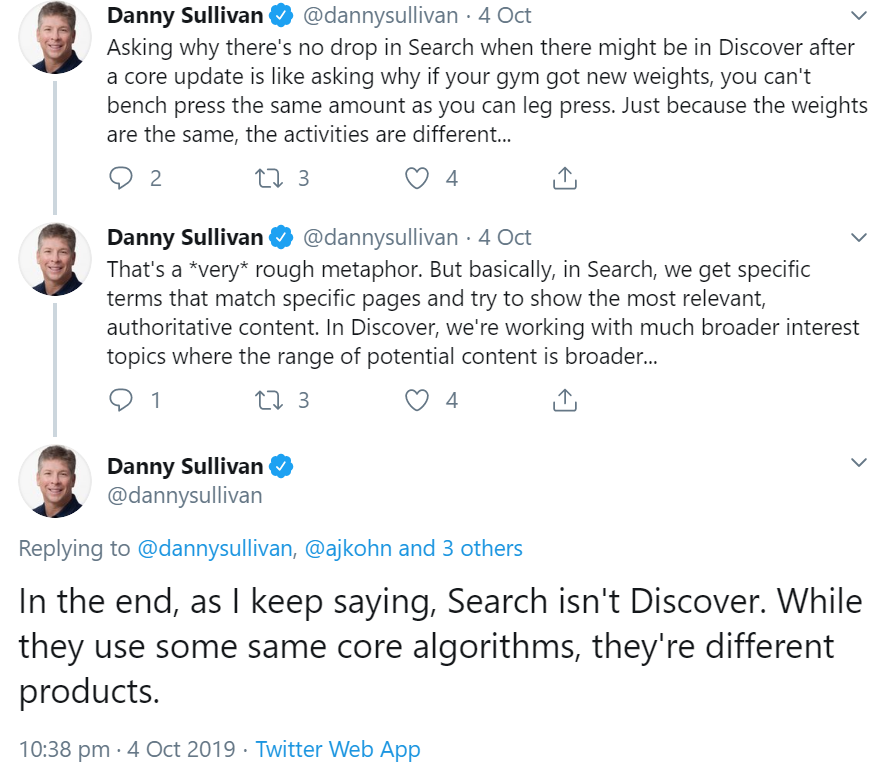
Task: Share the second tweet using its share icon
Action: 564,400
